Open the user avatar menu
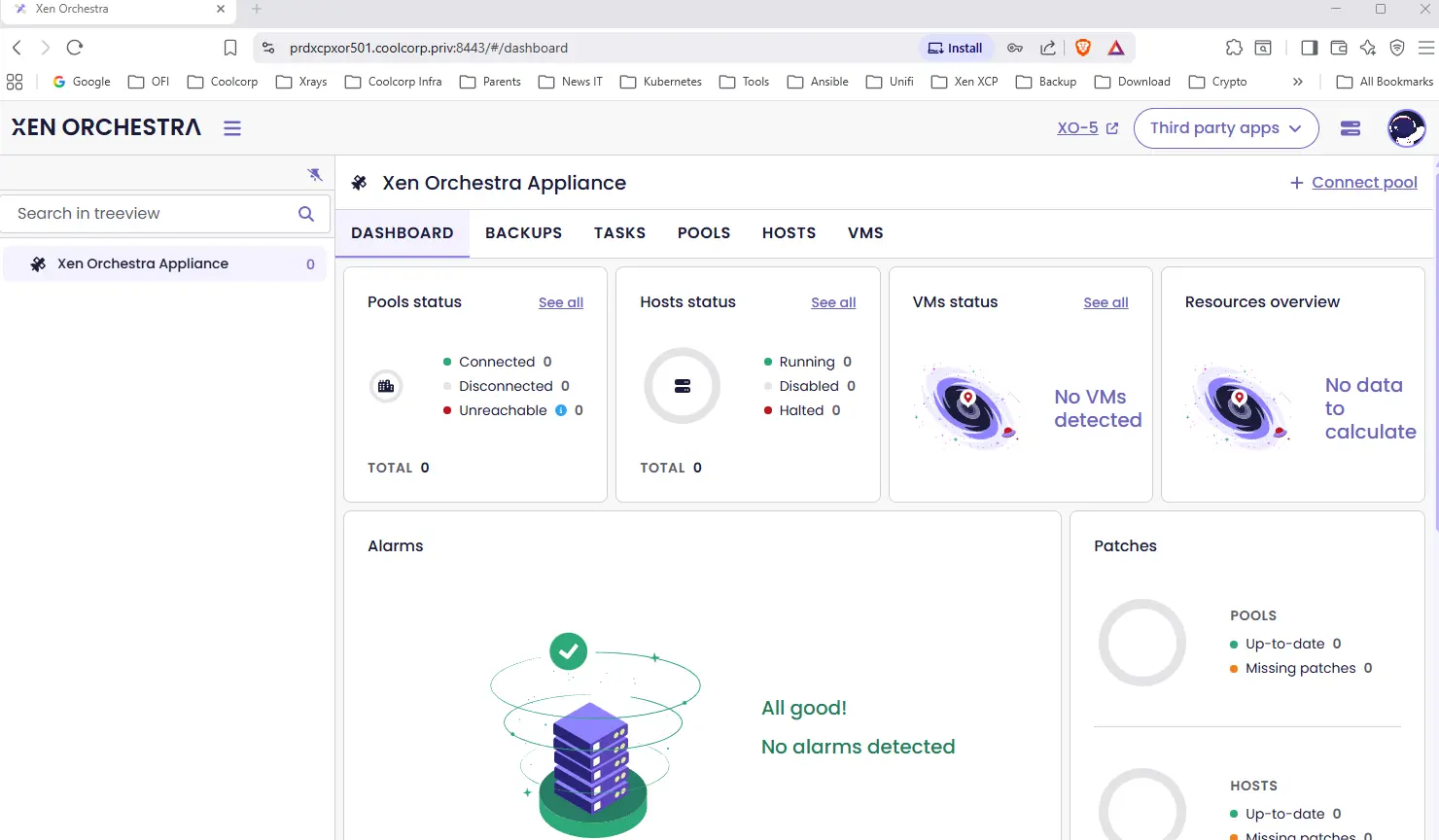Image resolution: width=1439 pixels, height=840 pixels. pyautogui.click(x=1406, y=128)
